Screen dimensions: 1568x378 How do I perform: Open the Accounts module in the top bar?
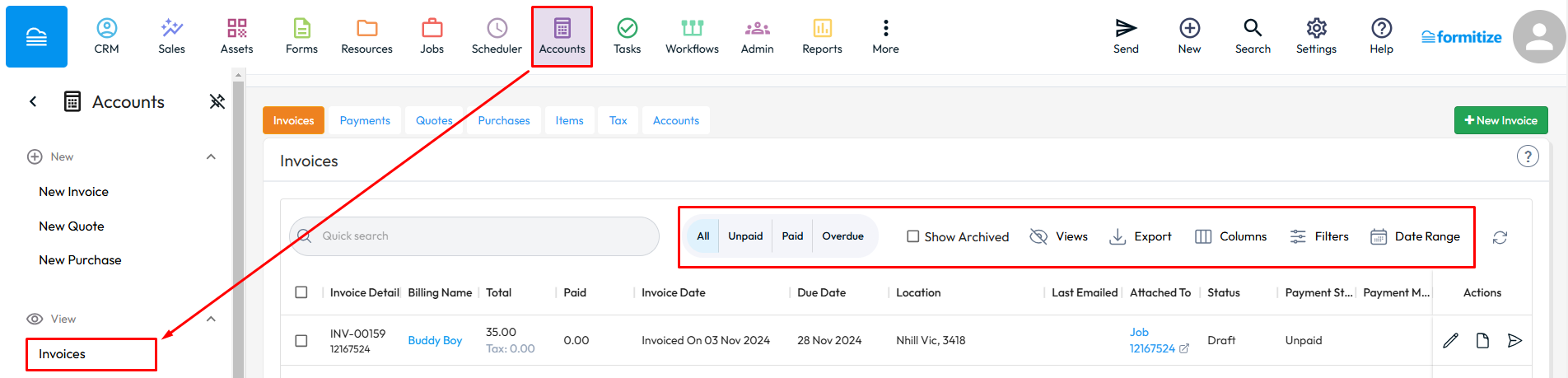click(x=562, y=36)
